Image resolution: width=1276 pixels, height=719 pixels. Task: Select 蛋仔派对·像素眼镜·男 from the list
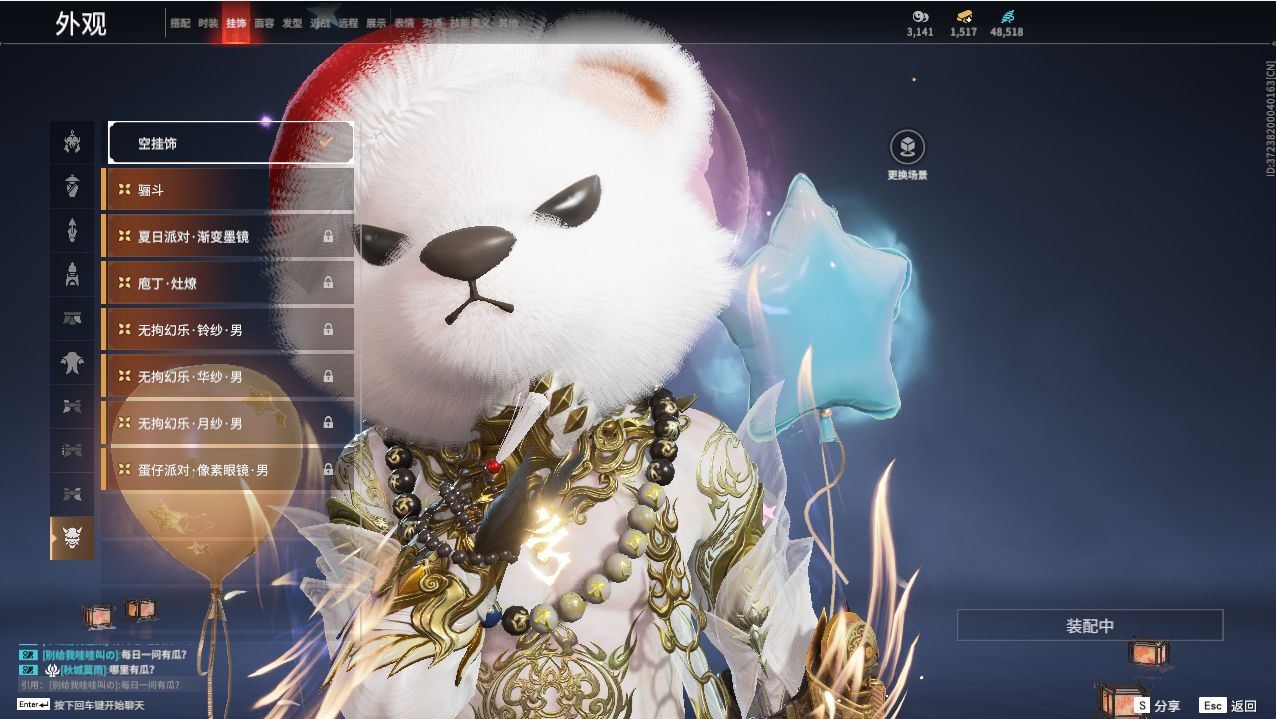pyautogui.click(x=229, y=470)
